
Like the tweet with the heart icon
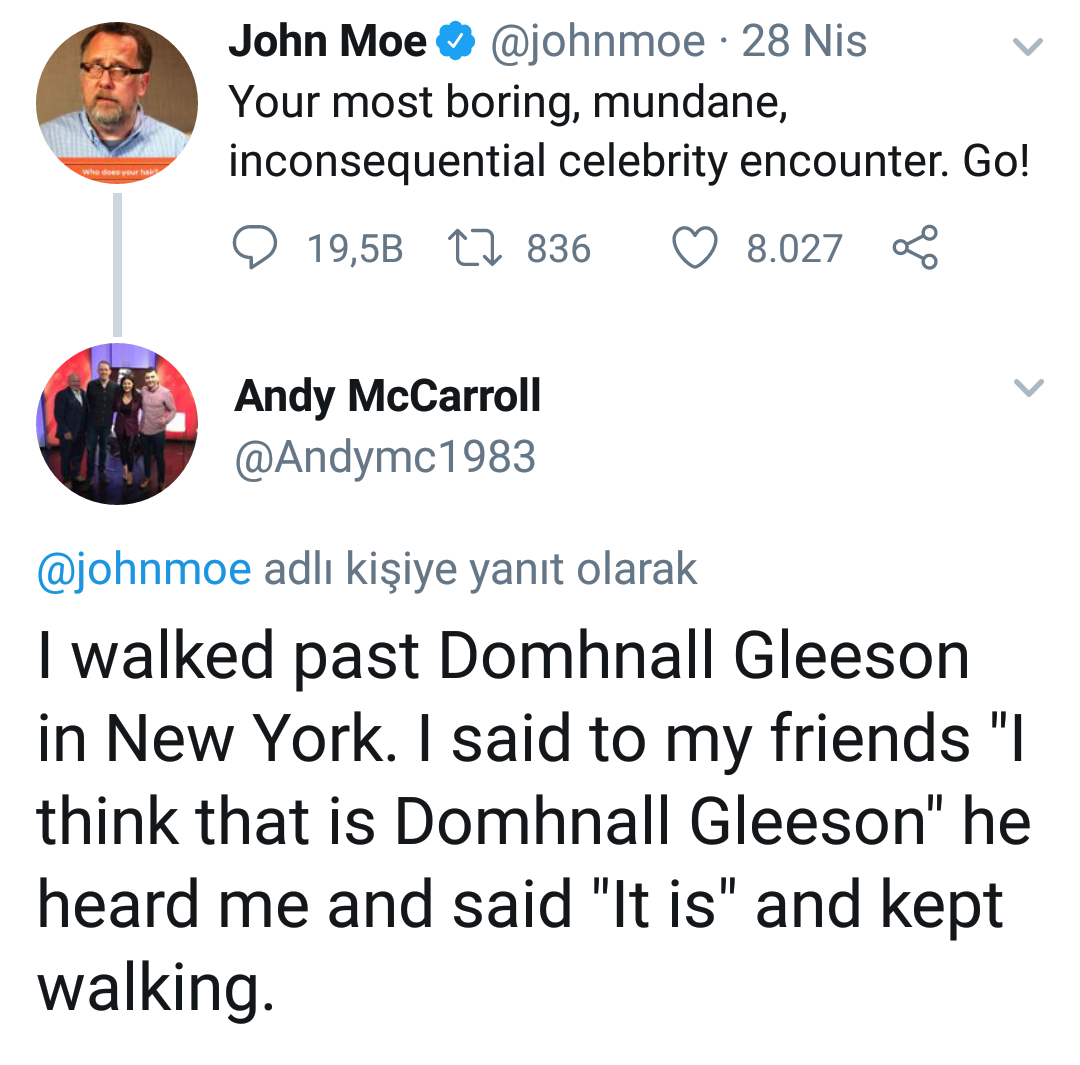(695, 248)
